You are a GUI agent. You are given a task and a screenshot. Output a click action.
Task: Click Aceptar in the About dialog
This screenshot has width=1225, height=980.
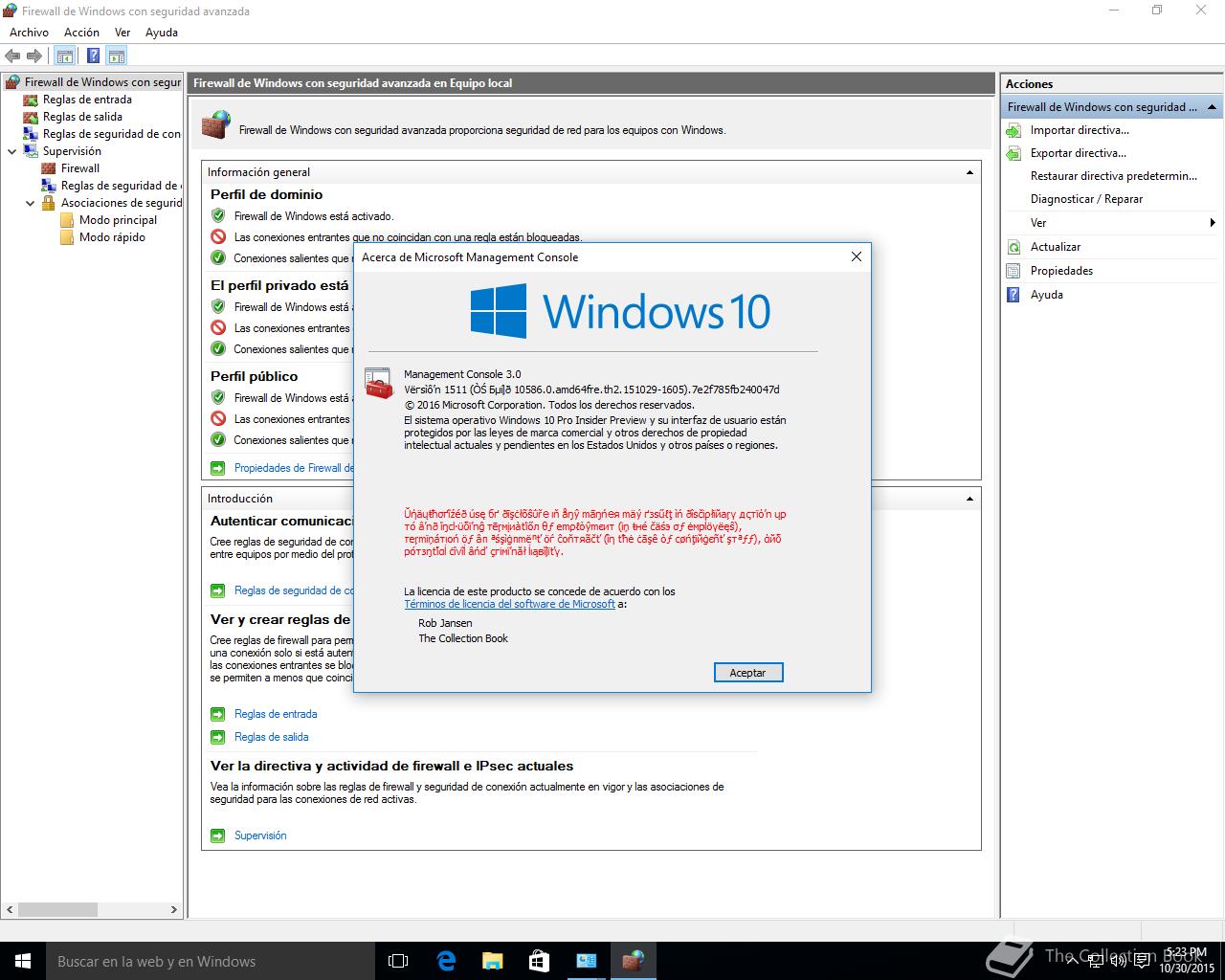click(x=748, y=673)
